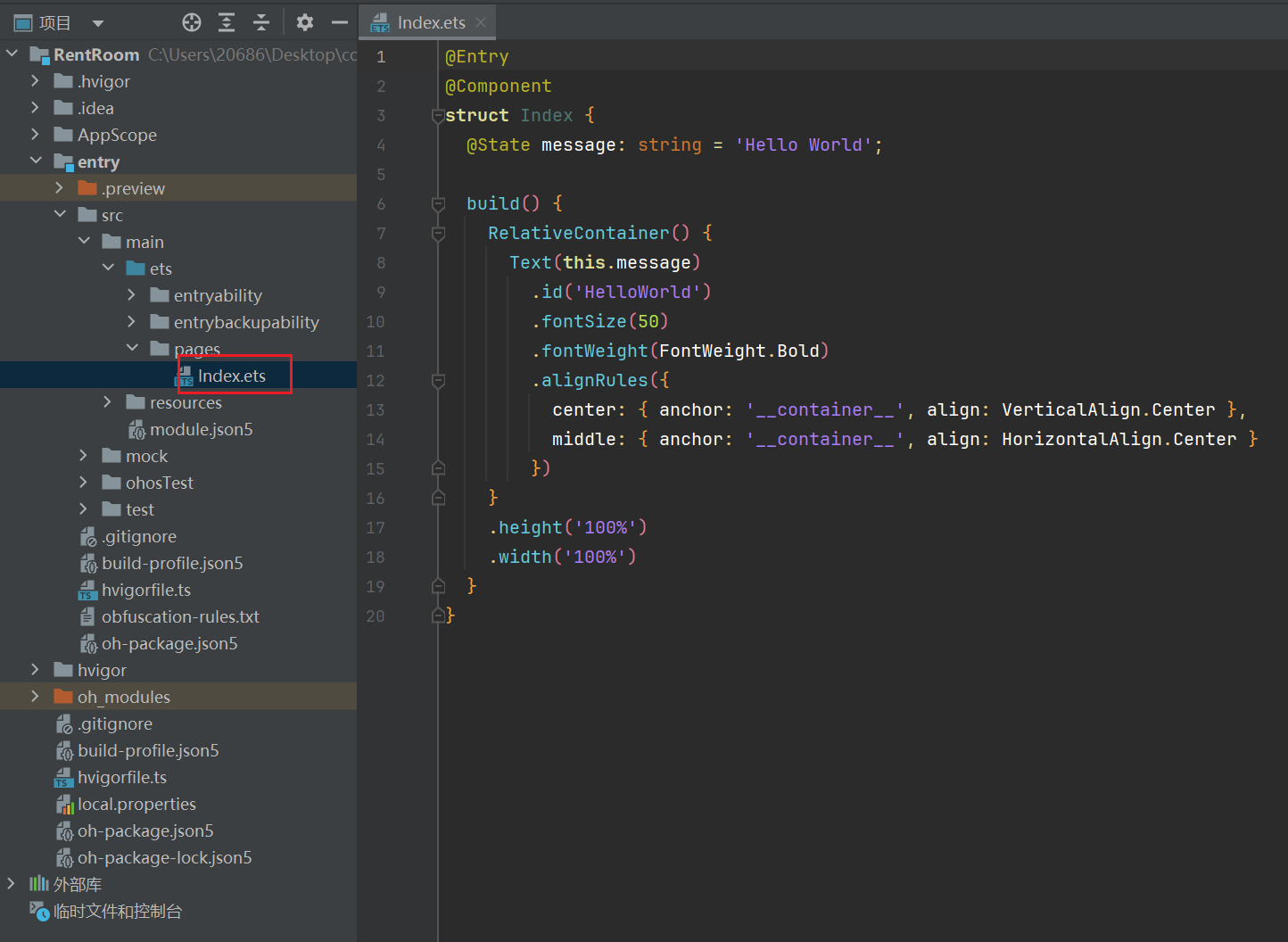Click the fold end marker at line 16

(x=438, y=498)
